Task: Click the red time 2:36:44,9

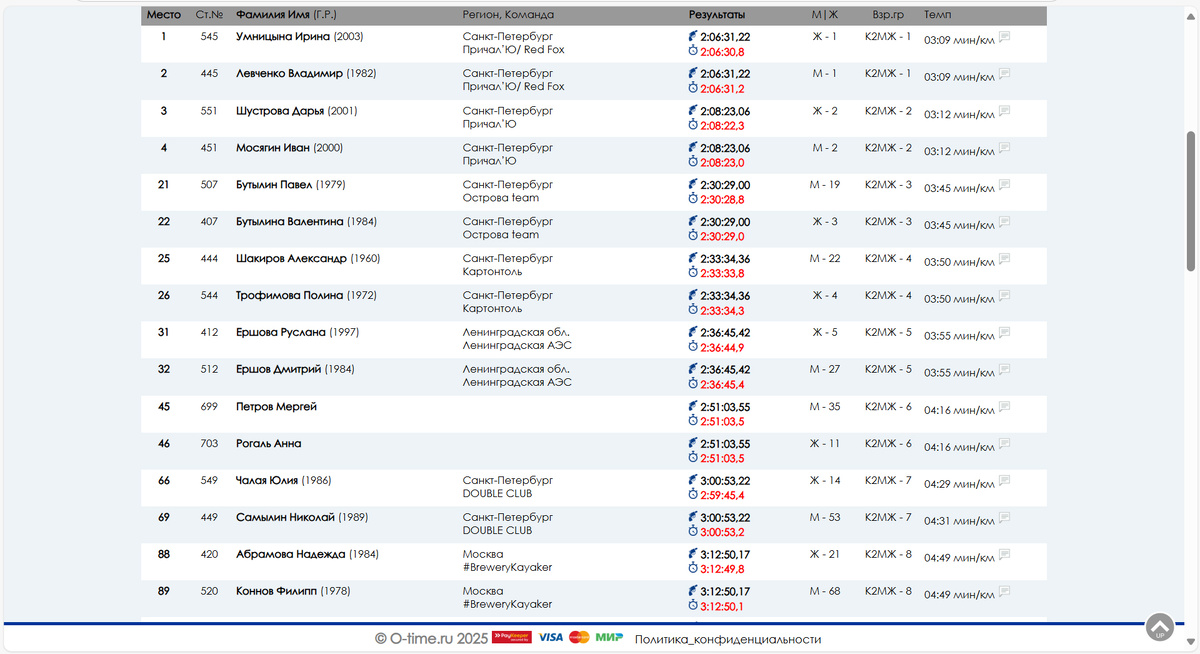Action: point(722,347)
